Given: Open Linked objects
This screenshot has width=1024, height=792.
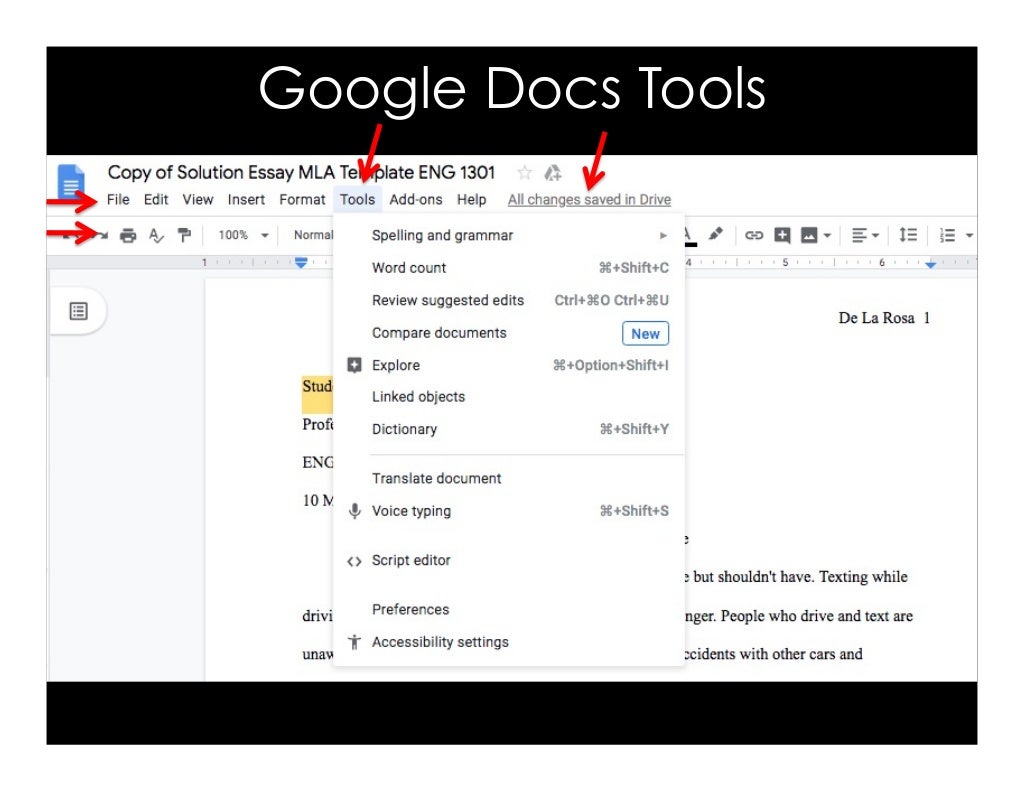Looking at the screenshot, I should 509,397.
